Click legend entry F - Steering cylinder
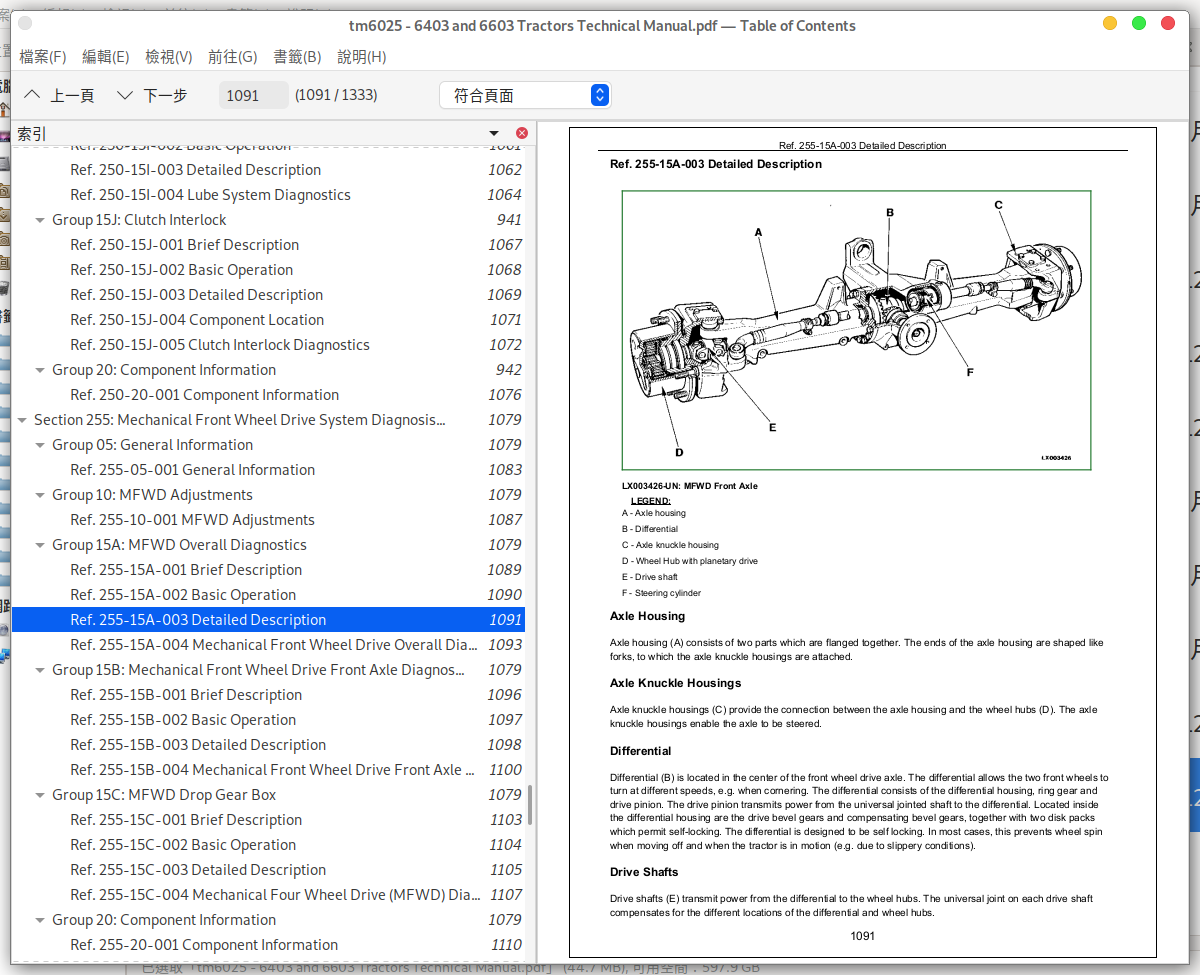The height and width of the screenshot is (975, 1200). pos(661,593)
